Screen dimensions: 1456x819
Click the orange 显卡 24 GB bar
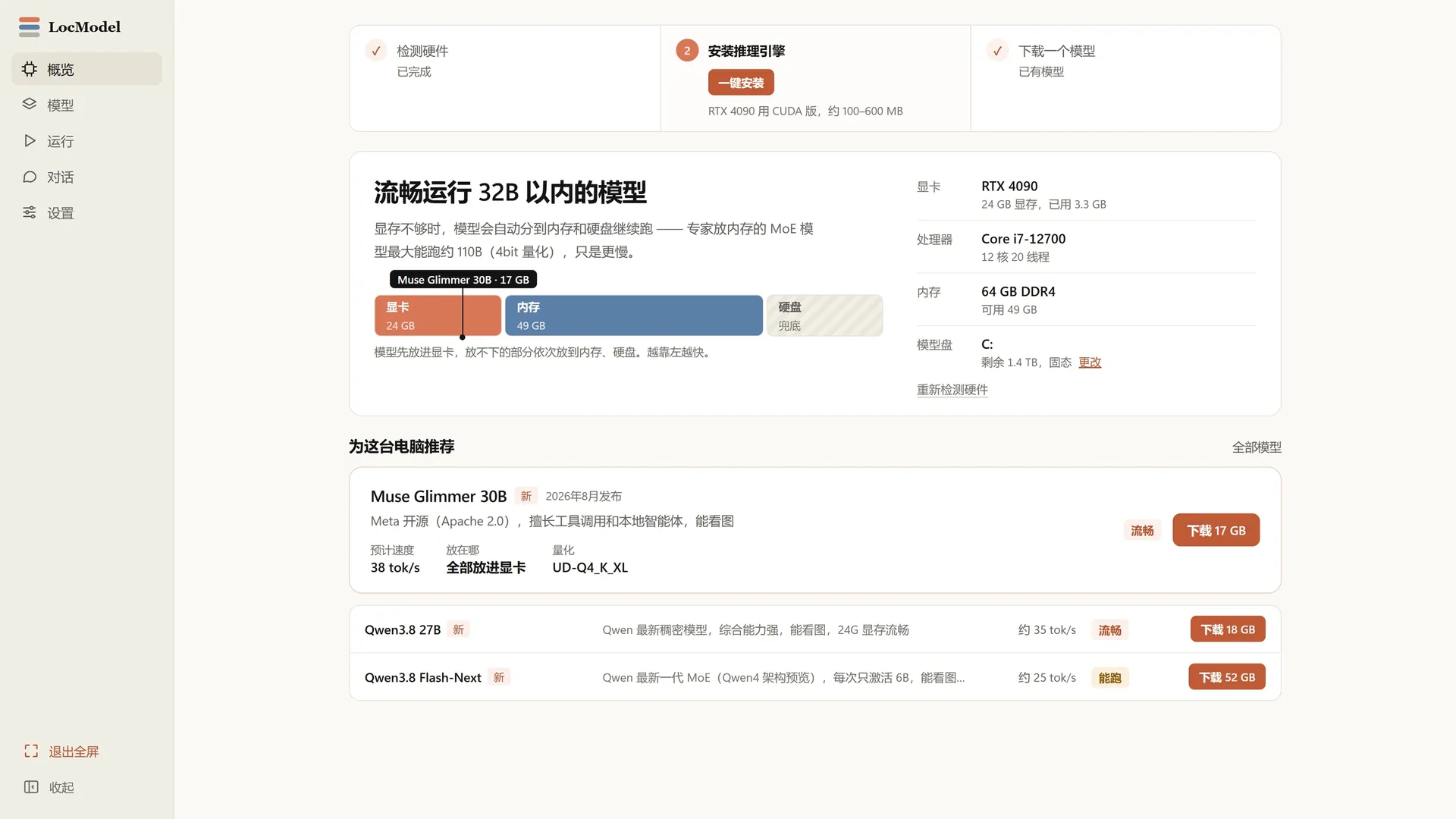pyautogui.click(x=438, y=315)
